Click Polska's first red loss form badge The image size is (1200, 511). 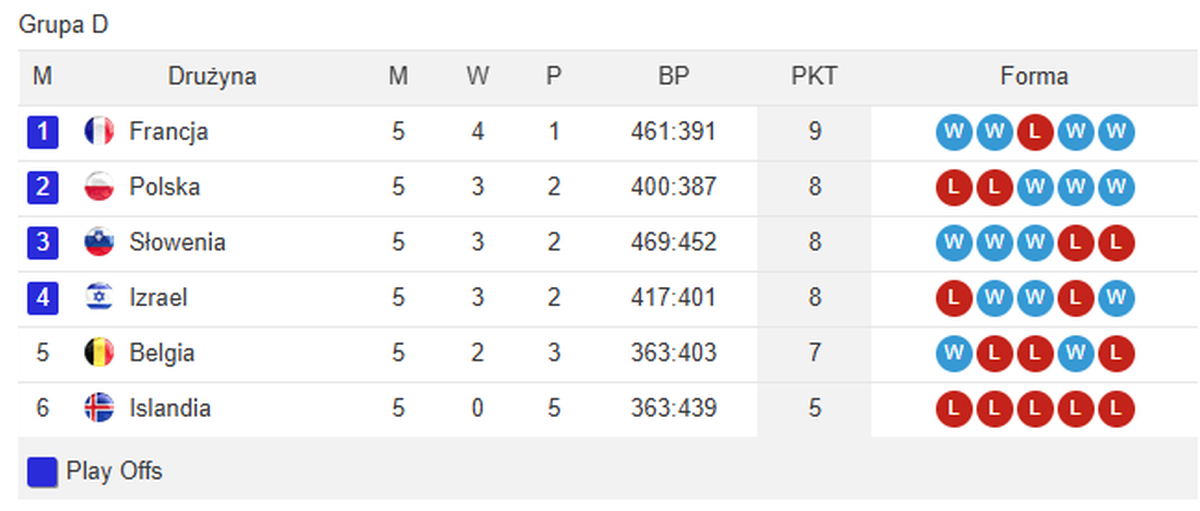coord(952,187)
